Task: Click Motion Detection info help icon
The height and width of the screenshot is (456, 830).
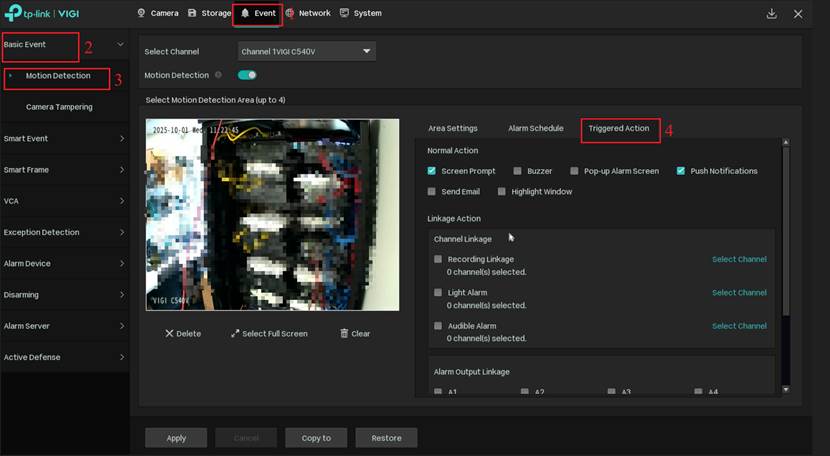Action: [219, 75]
